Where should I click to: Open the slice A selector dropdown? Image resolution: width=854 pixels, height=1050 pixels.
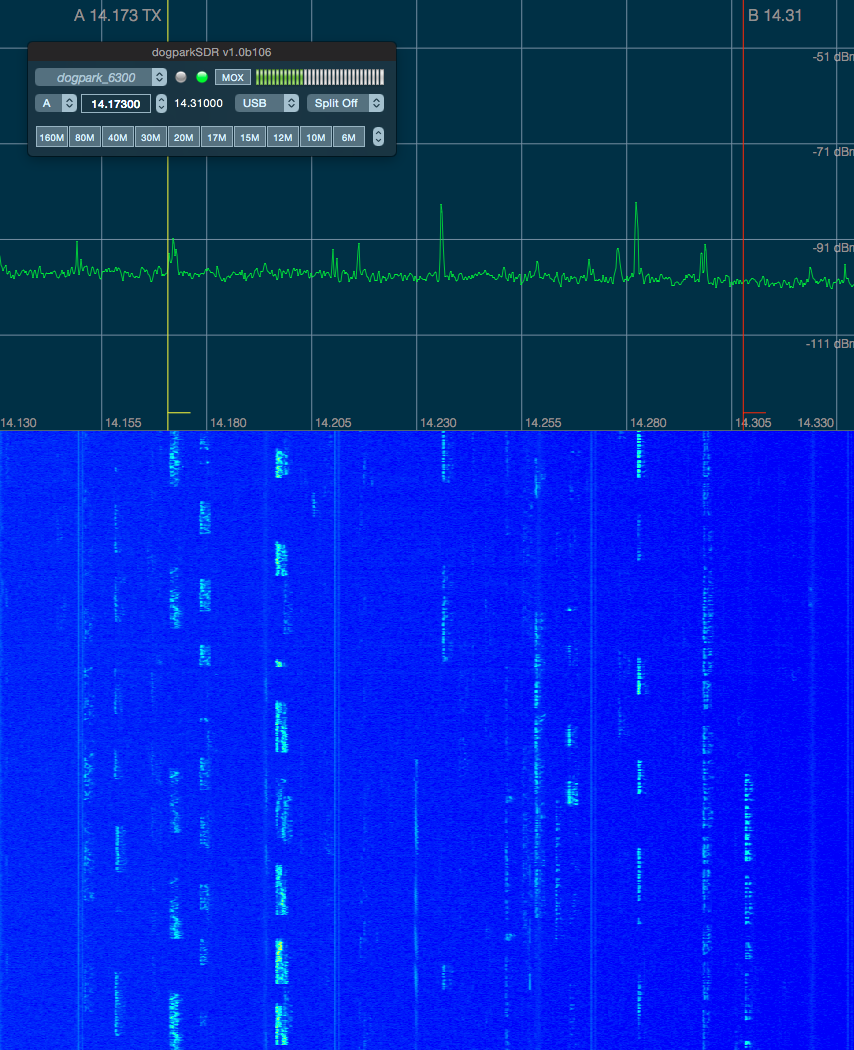(x=56, y=103)
